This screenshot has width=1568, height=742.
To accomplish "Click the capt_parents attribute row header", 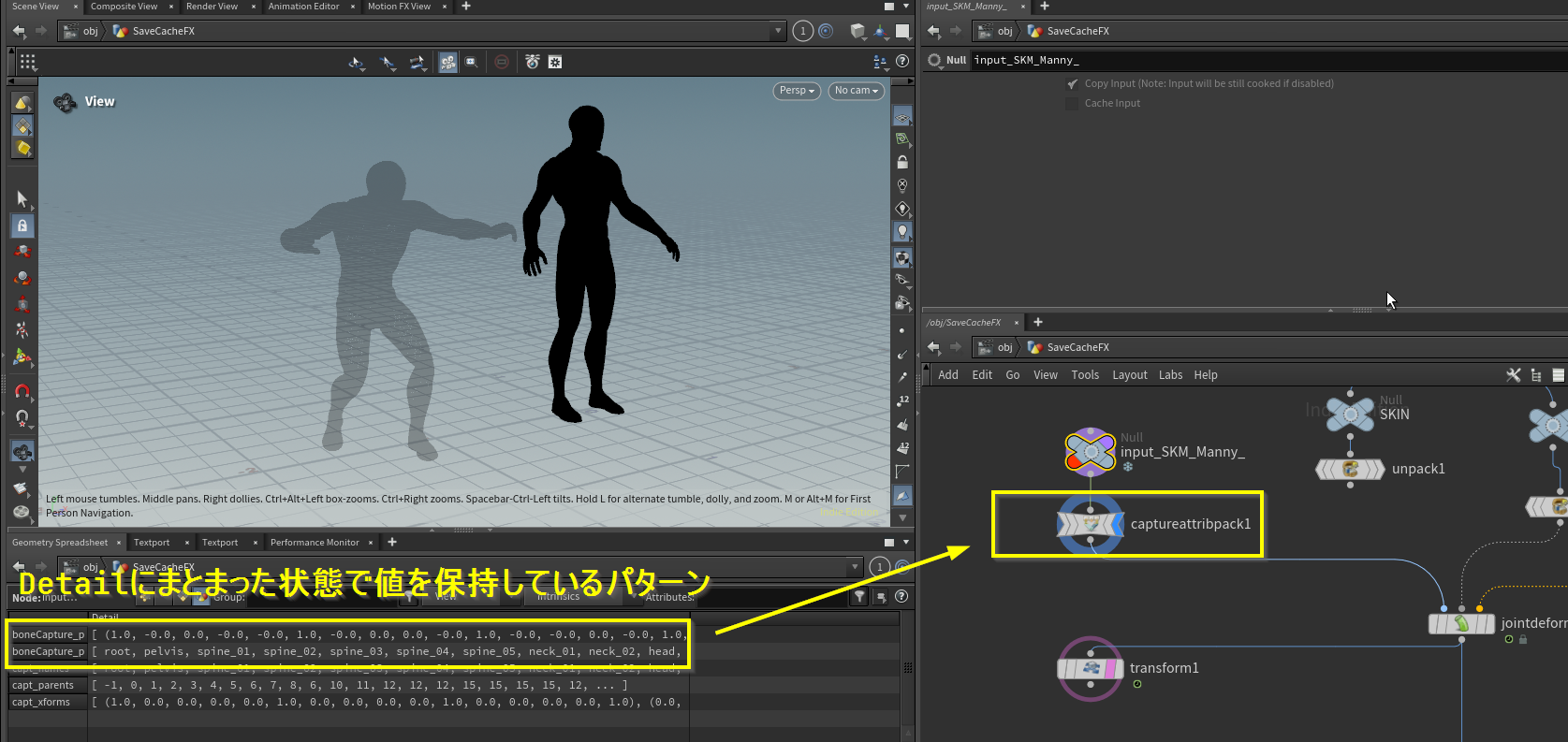I will pos(43,685).
